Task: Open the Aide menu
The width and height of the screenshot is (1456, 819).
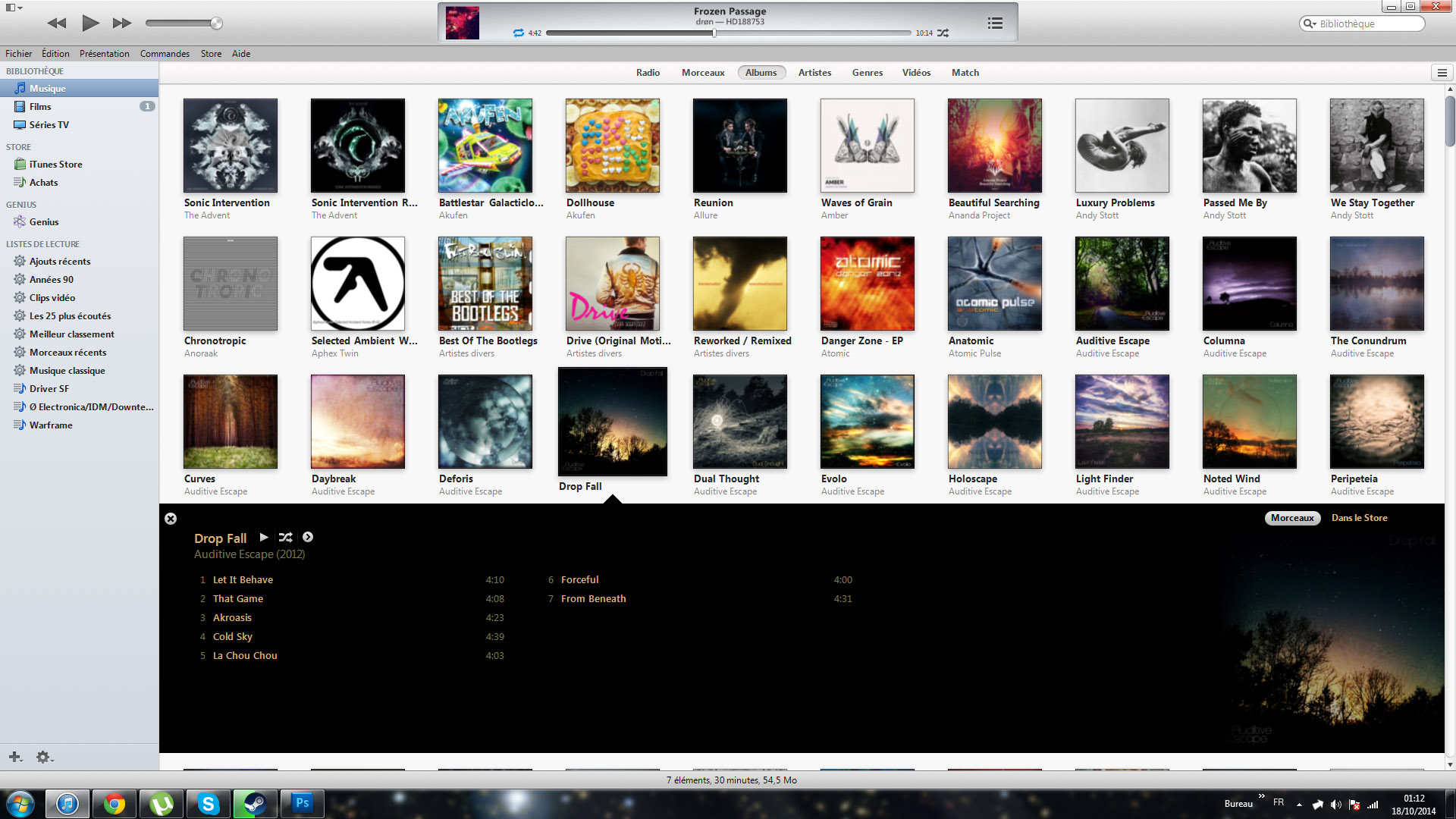Action: pos(241,54)
